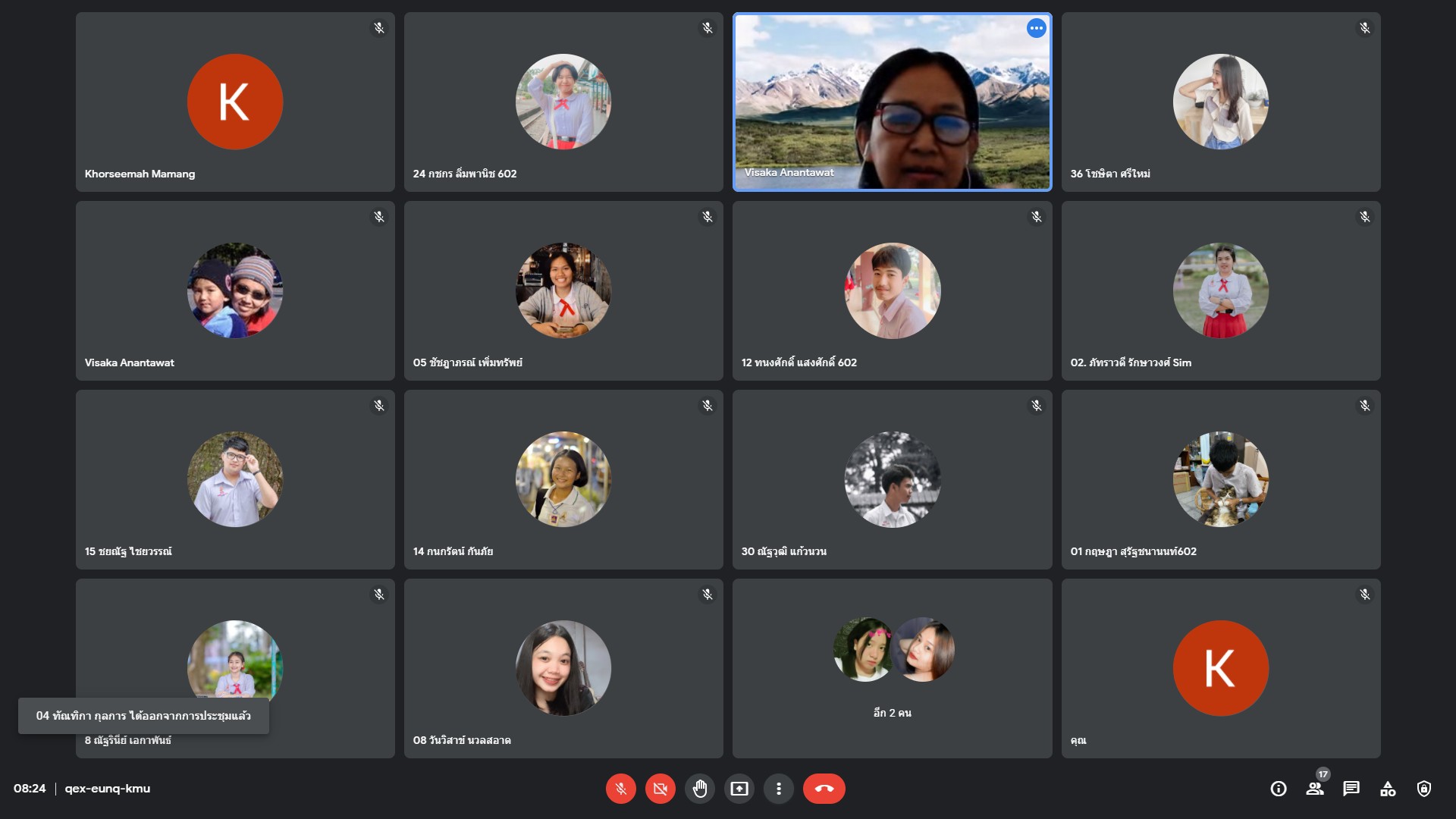The image size is (1456, 819).
Task: Click the present screen icon
Action: [739, 789]
